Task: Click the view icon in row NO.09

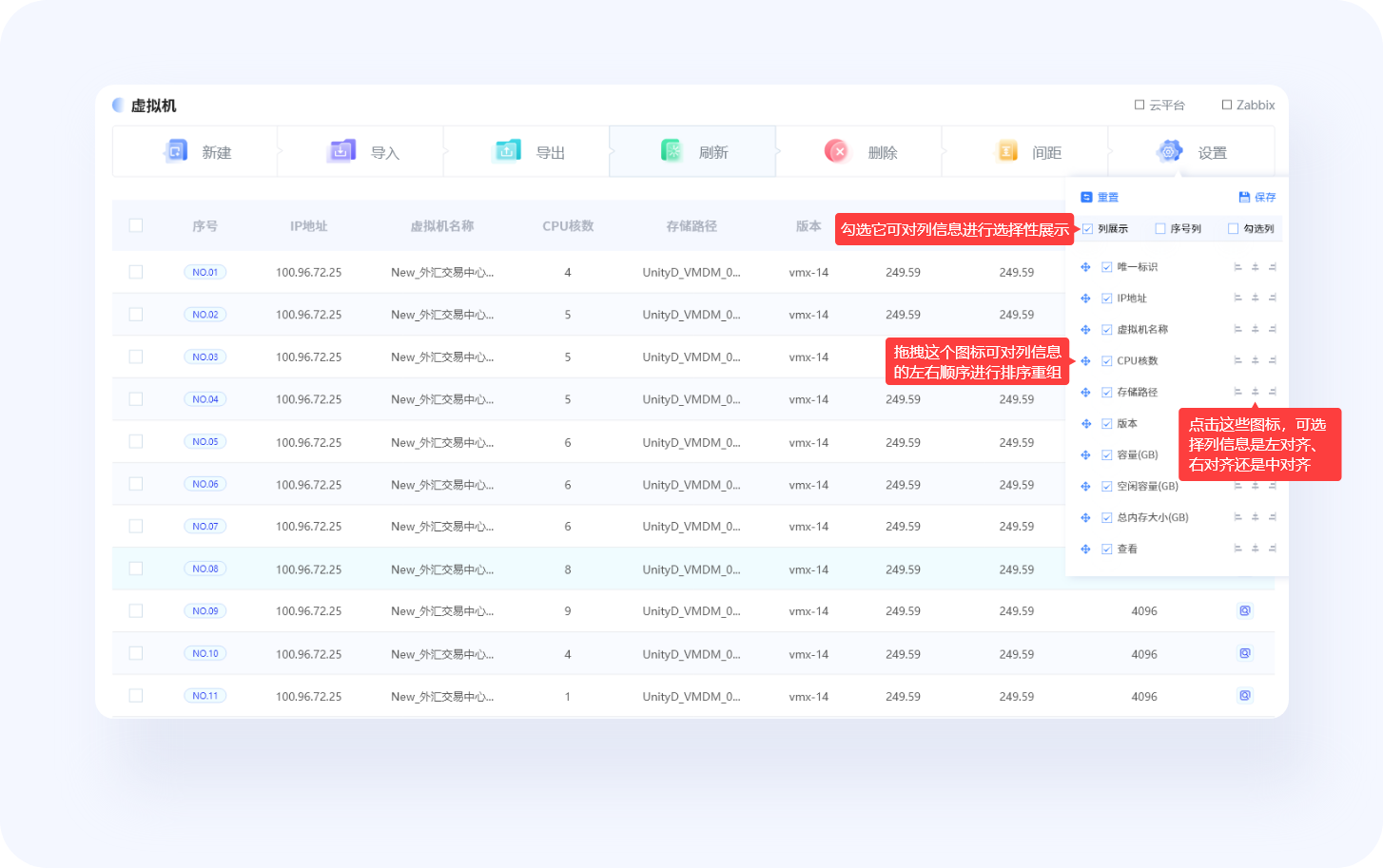Action: [x=1245, y=611]
